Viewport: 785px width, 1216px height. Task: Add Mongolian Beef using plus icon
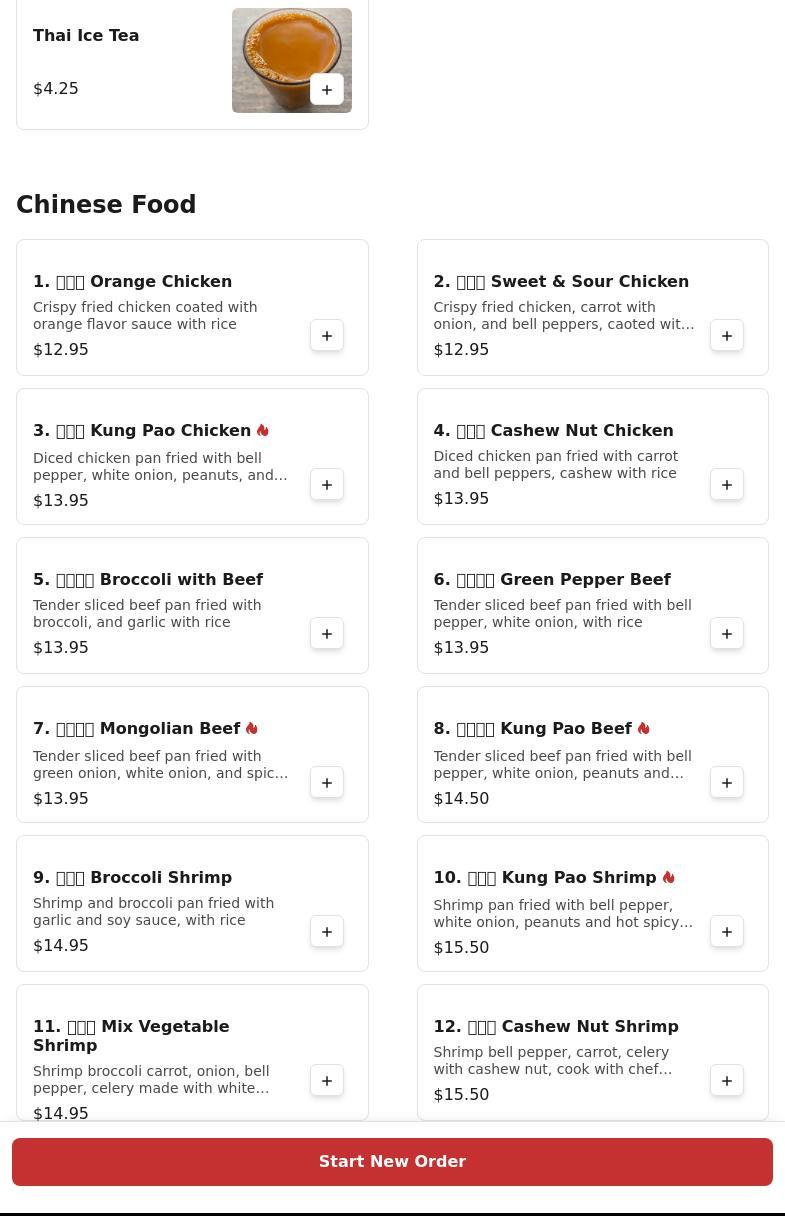click(327, 782)
